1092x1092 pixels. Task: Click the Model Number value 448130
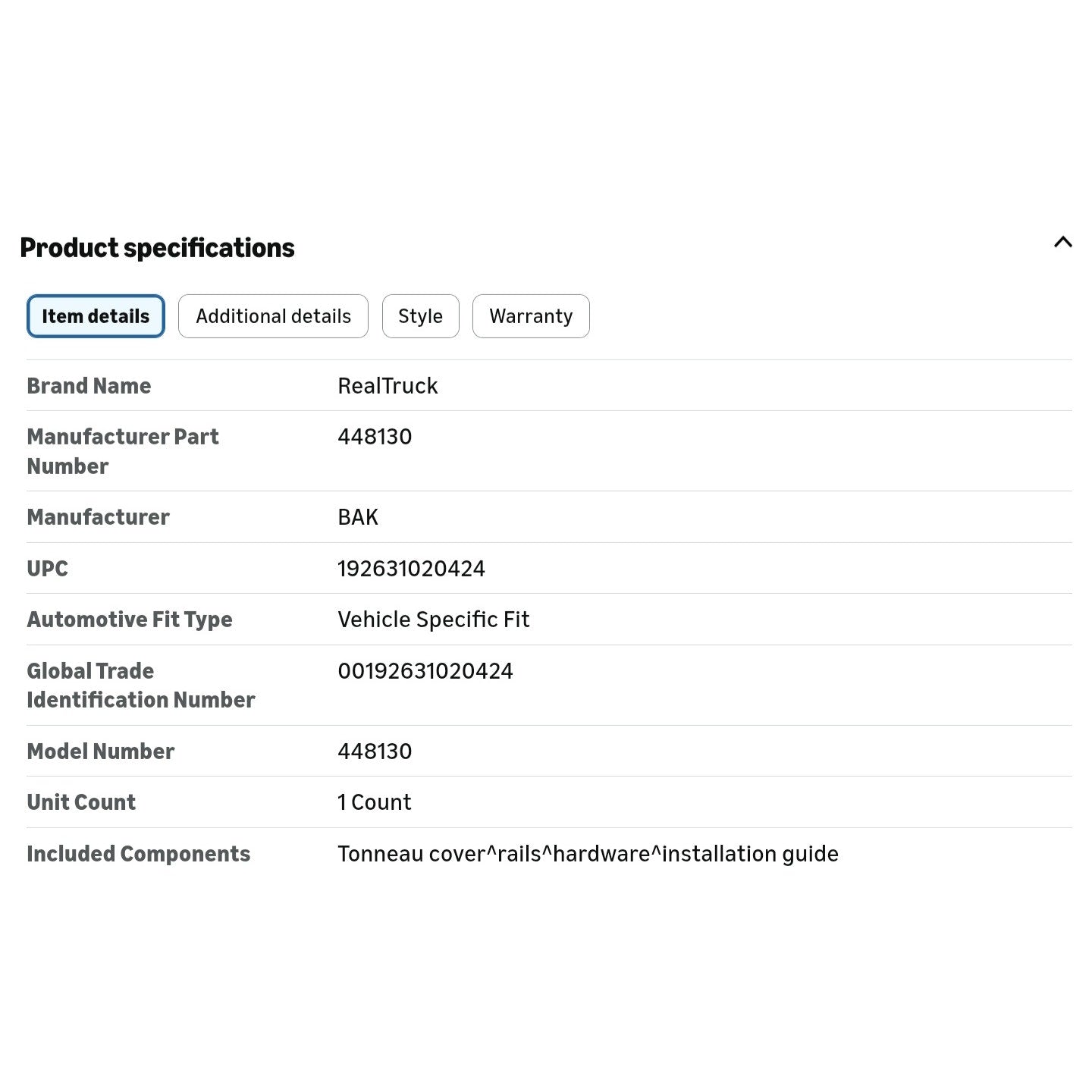tap(375, 752)
